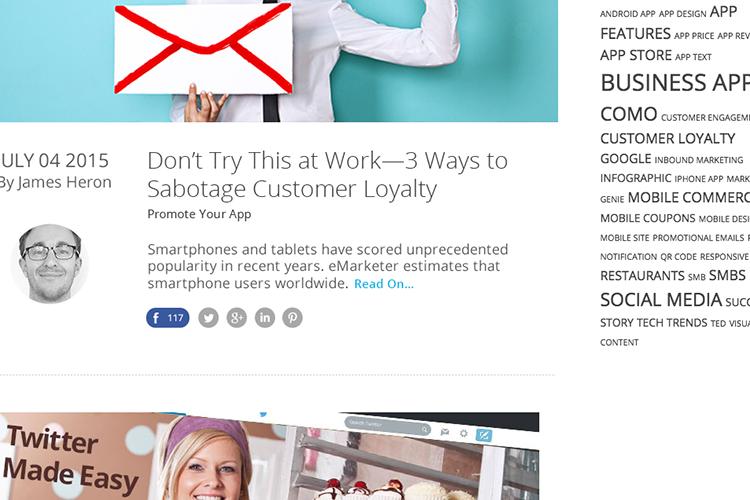Open the Twitter Made Easy banner image
The height and width of the screenshot is (500, 750).
269,456
